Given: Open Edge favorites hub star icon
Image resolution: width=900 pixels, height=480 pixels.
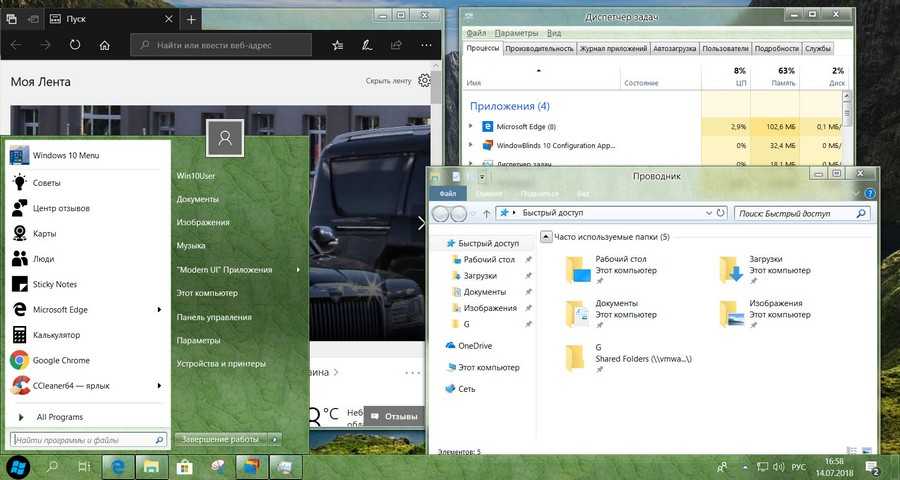Looking at the screenshot, I should click(x=339, y=46).
